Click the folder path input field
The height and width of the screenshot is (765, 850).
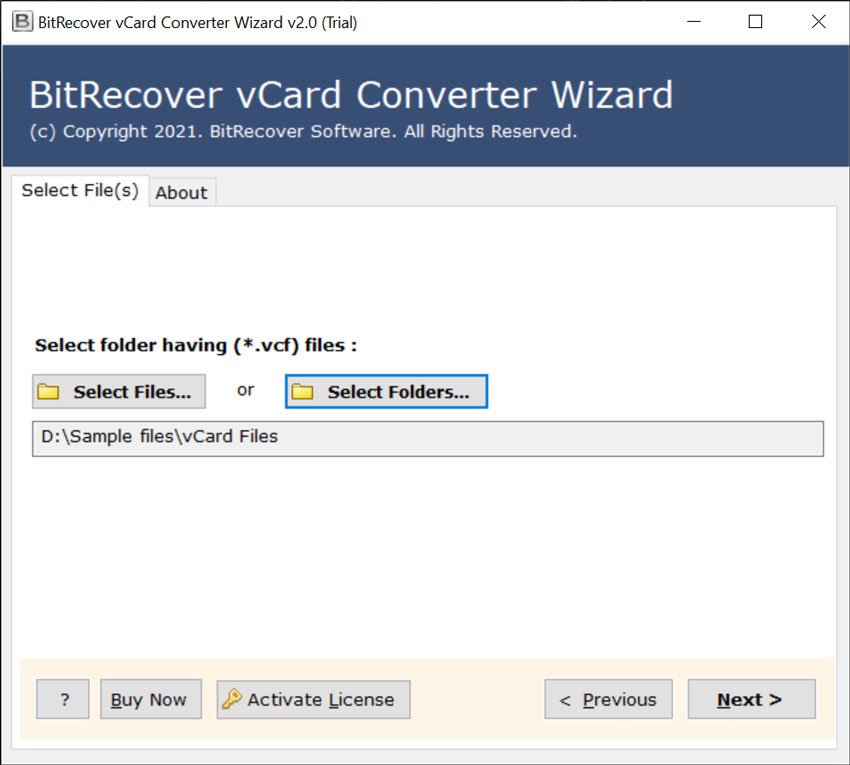click(x=428, y=439)
